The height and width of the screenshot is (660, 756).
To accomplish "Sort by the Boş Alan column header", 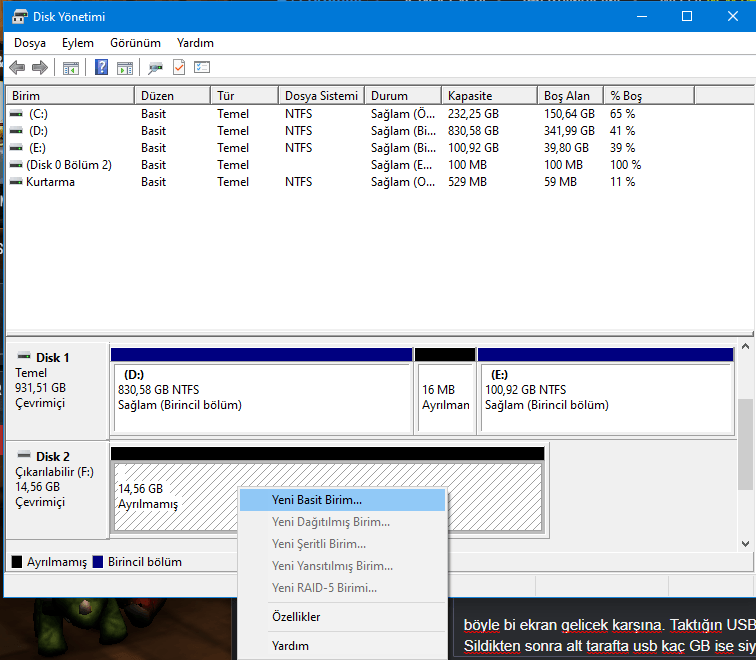I will 570,95.
